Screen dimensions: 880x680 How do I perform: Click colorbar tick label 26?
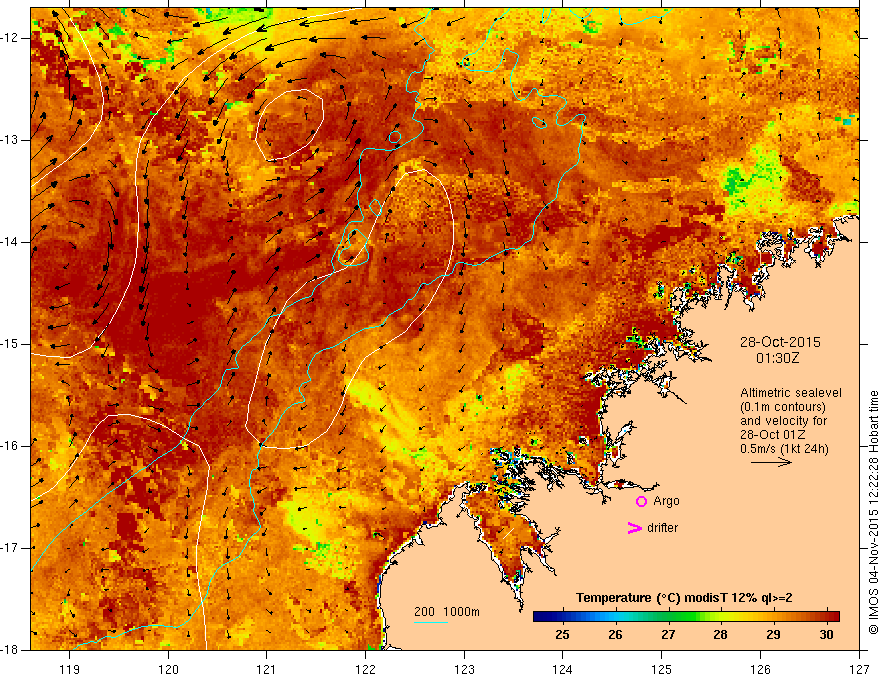tap(615, 635)
